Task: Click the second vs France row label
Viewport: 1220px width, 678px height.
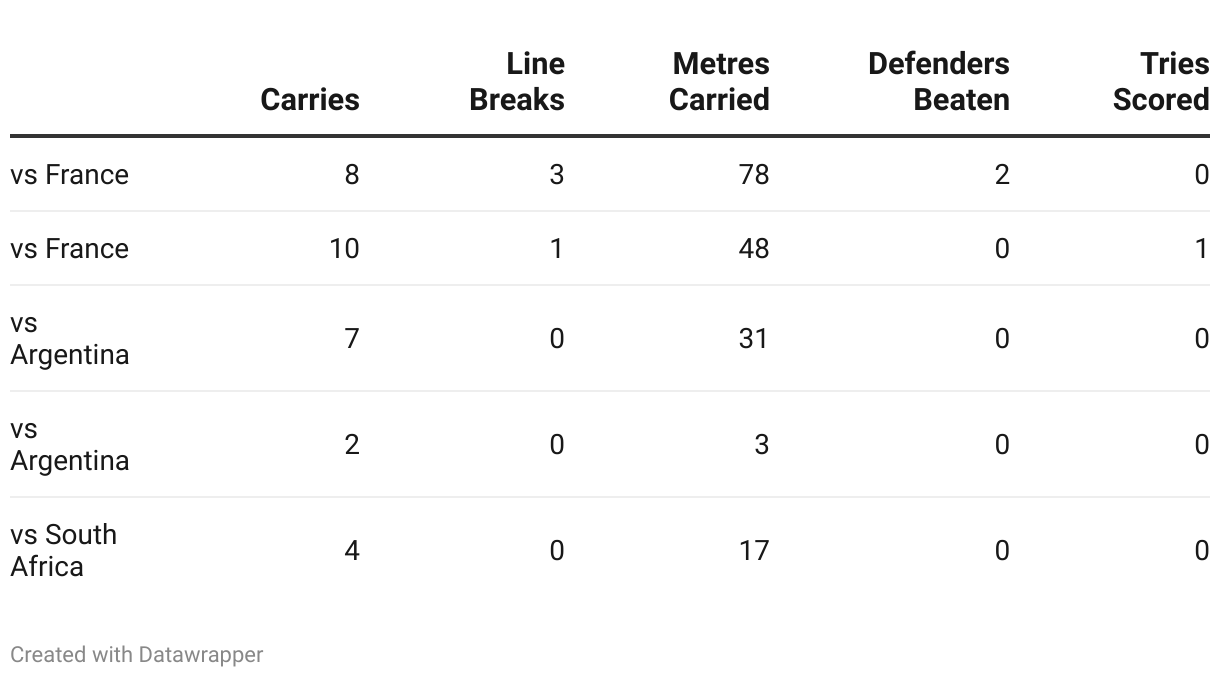Action: 70,248
